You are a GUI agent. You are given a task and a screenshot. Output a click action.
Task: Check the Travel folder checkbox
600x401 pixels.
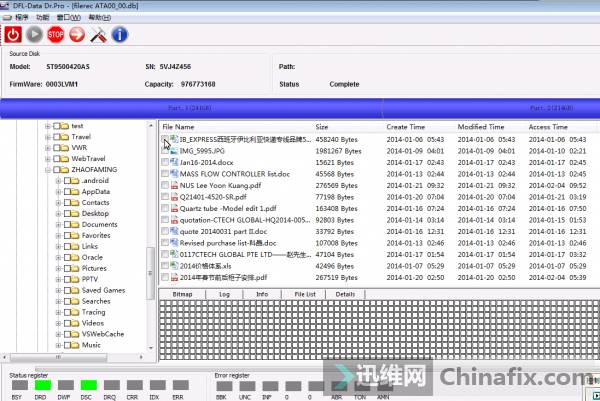click(x=57, y=137)
